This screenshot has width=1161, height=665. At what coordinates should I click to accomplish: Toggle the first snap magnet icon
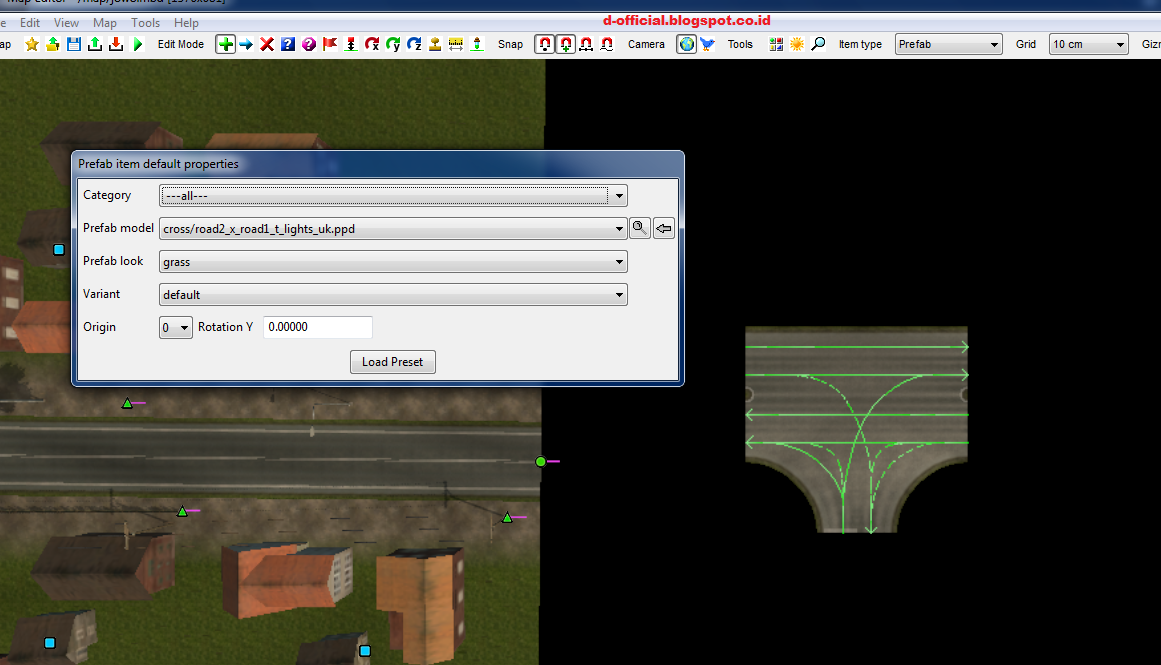(x=544, y=44)
